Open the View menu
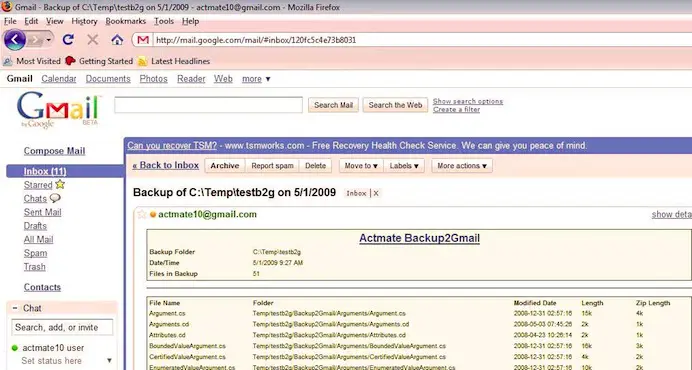The height and width of the screenshot is (370, 692). 55,21
